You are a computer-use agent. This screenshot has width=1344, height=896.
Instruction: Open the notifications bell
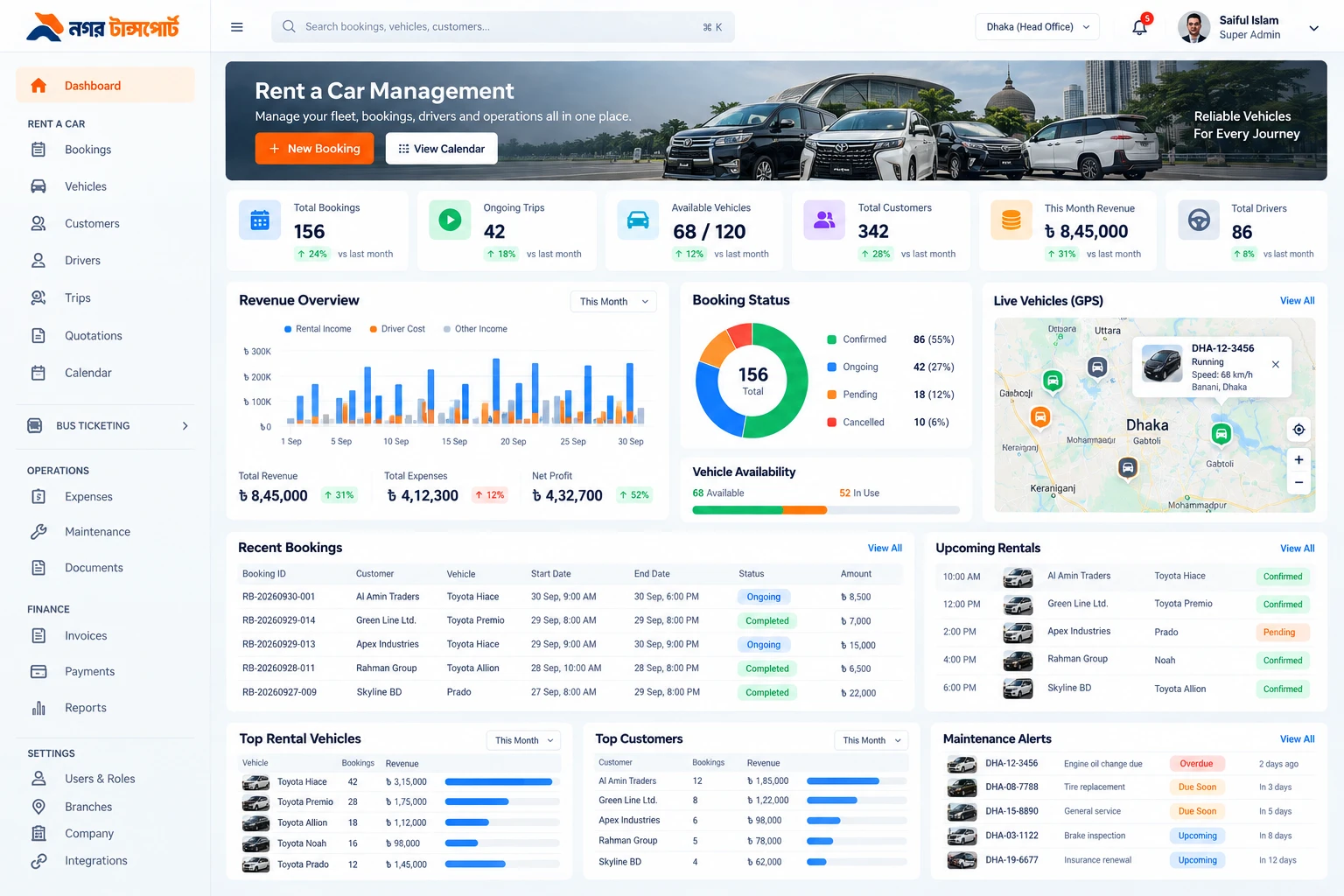click(1139, 27)
